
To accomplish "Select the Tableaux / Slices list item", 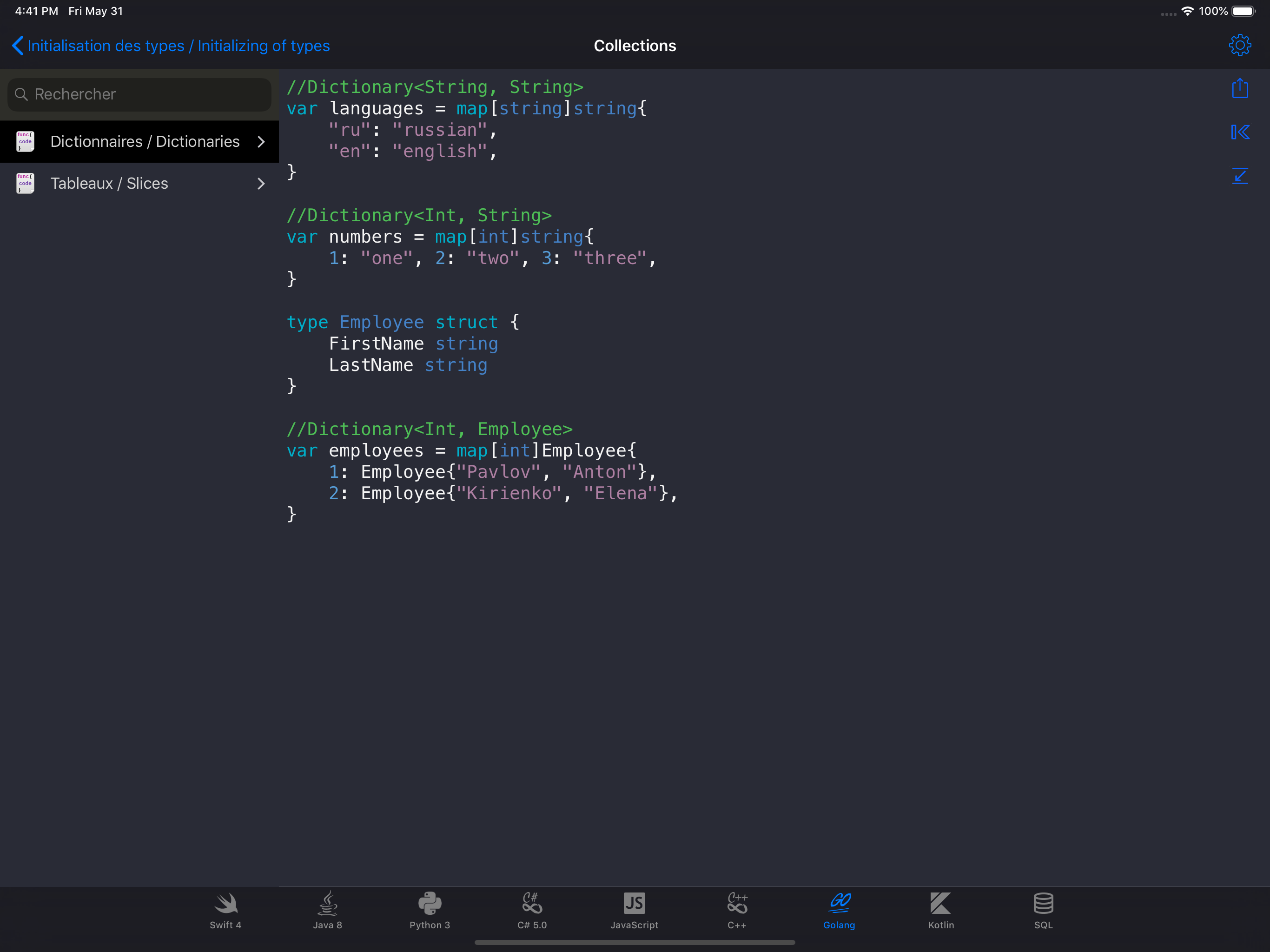I will click(109, 184).
